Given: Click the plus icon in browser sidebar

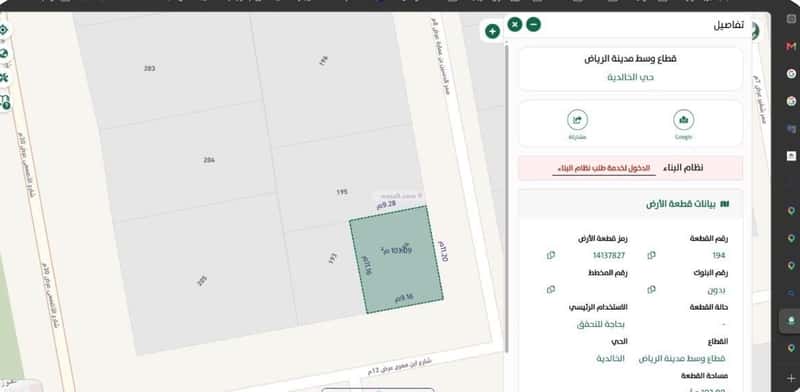Looking at the screenshot, I should point(791,379).
